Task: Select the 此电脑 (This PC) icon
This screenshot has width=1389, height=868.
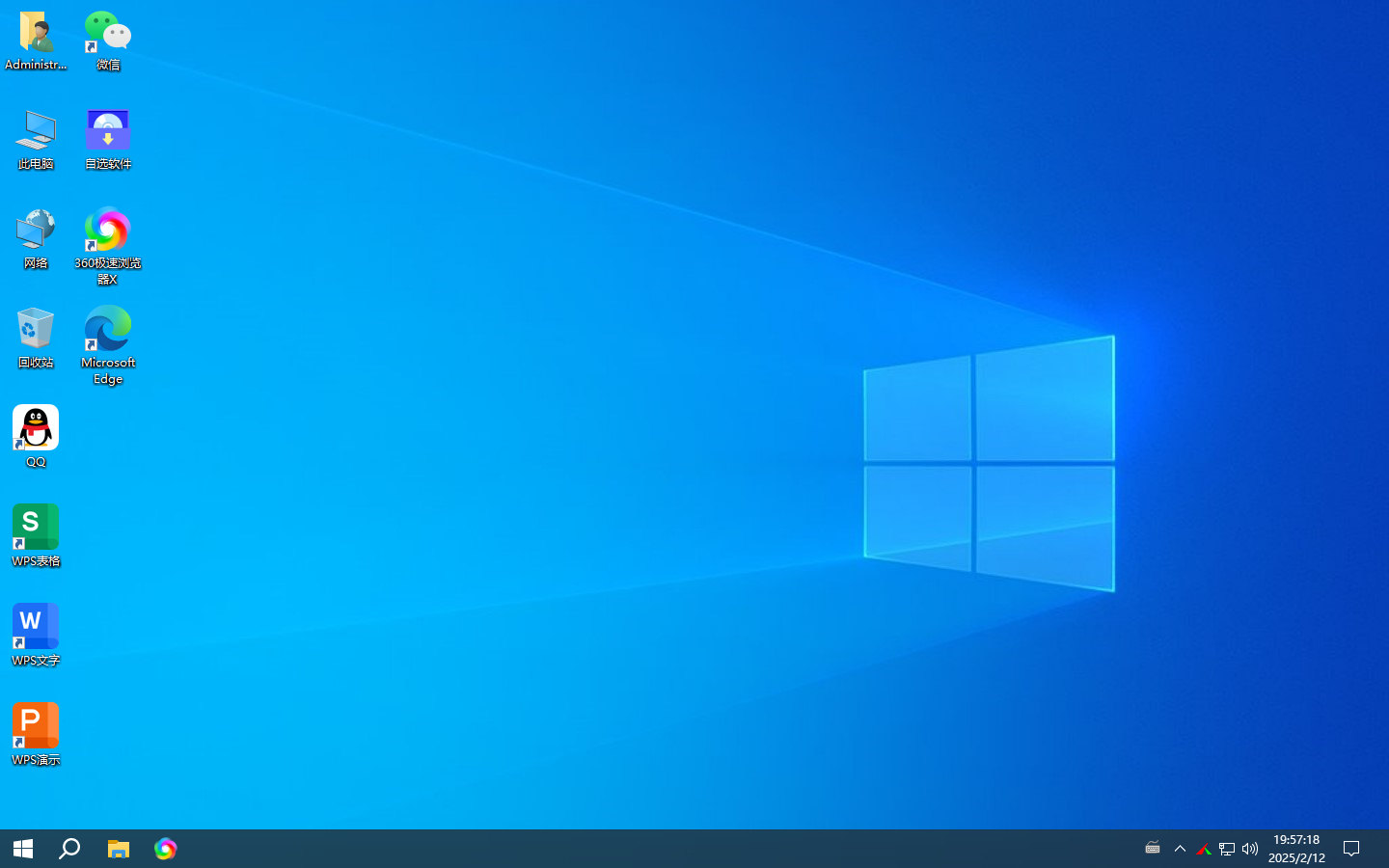Action: [36, 141]
